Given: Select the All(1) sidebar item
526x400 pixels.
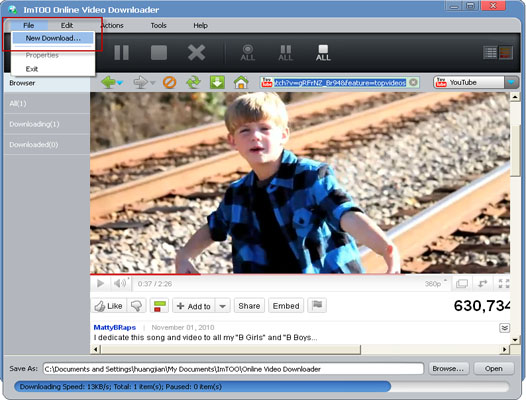Looking at the screenshot, I should coord(47,103).
